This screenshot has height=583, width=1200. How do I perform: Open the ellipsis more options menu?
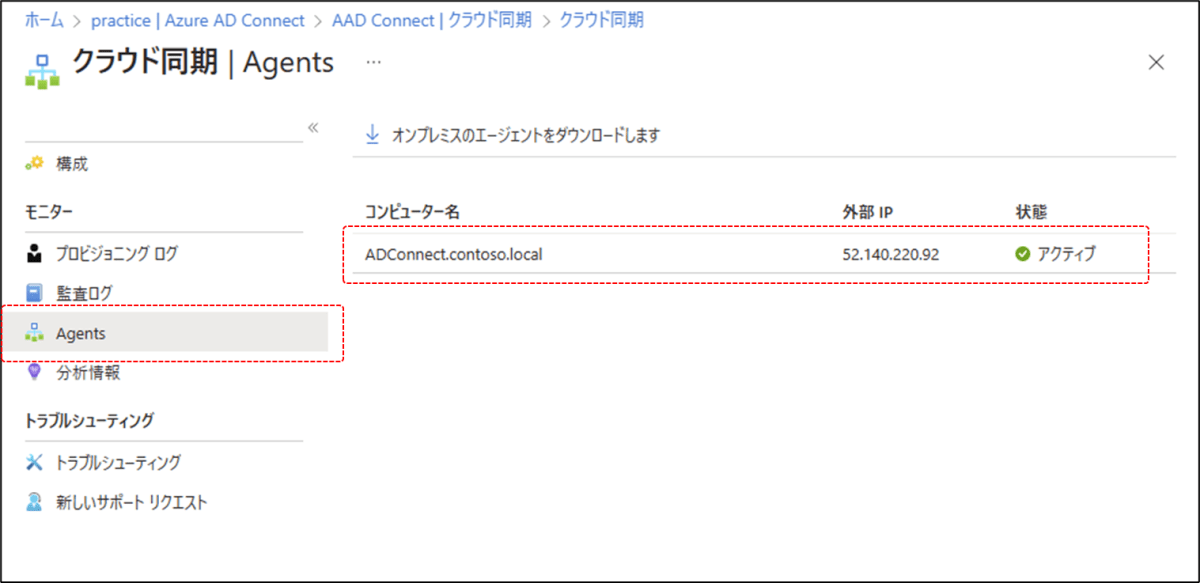point(373,62)
